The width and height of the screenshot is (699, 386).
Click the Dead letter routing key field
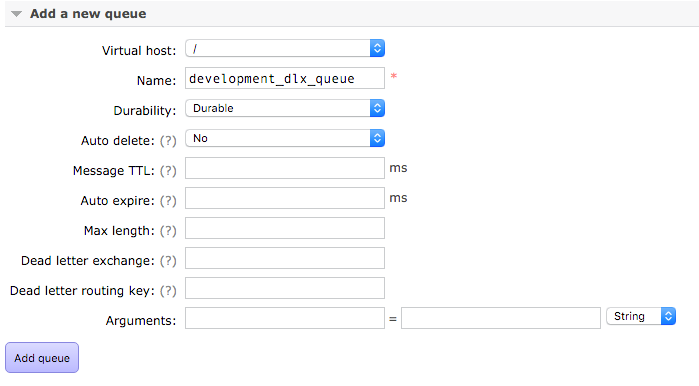(x=285, y=288)
